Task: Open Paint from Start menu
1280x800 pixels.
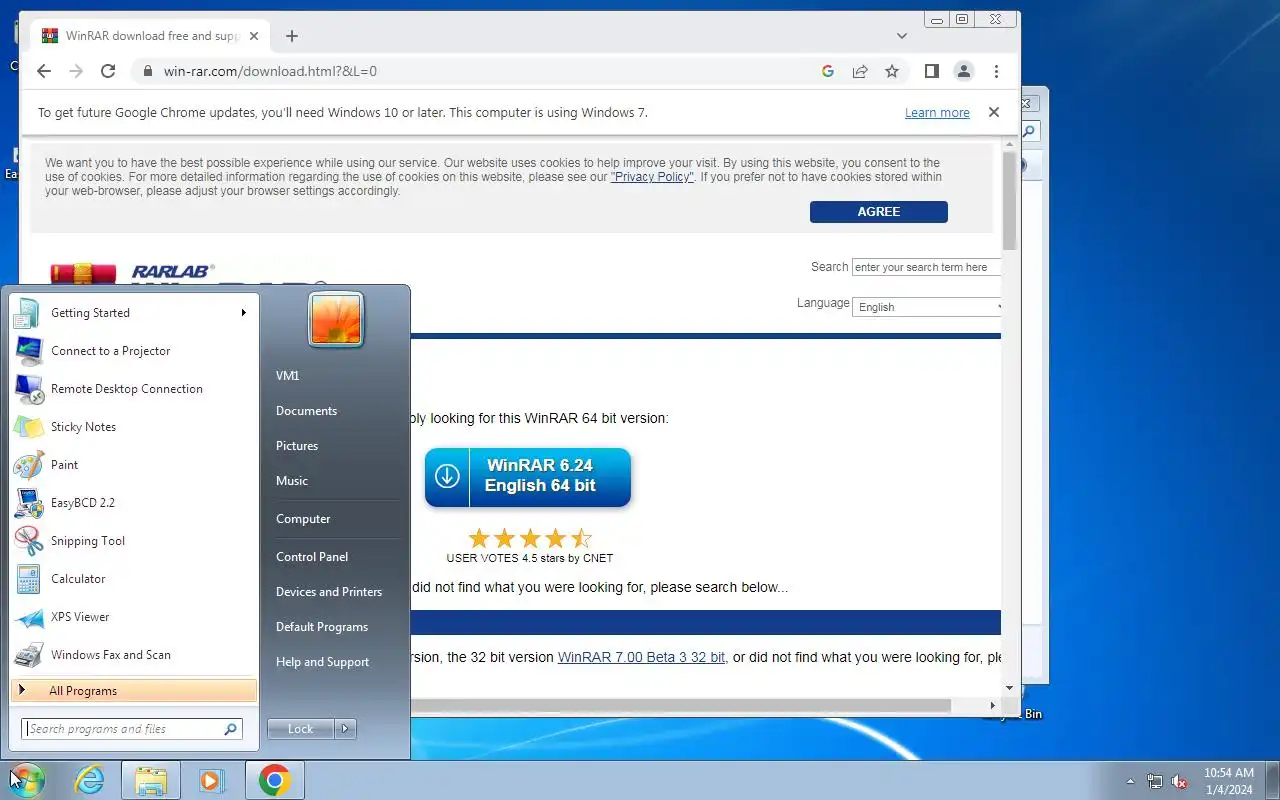Action: point(133,465)
